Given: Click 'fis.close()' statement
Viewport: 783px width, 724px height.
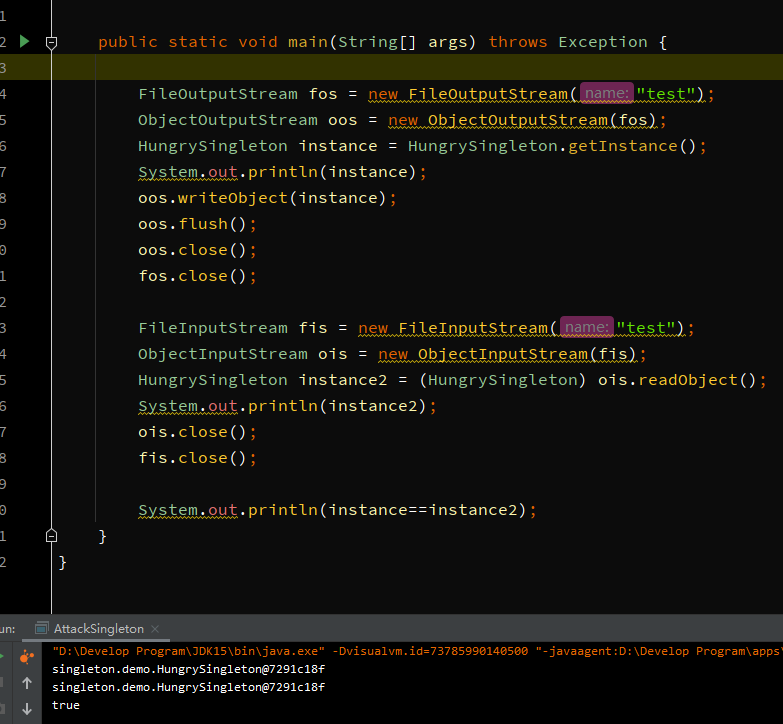Looking at the screenshot, I should 197,457.
